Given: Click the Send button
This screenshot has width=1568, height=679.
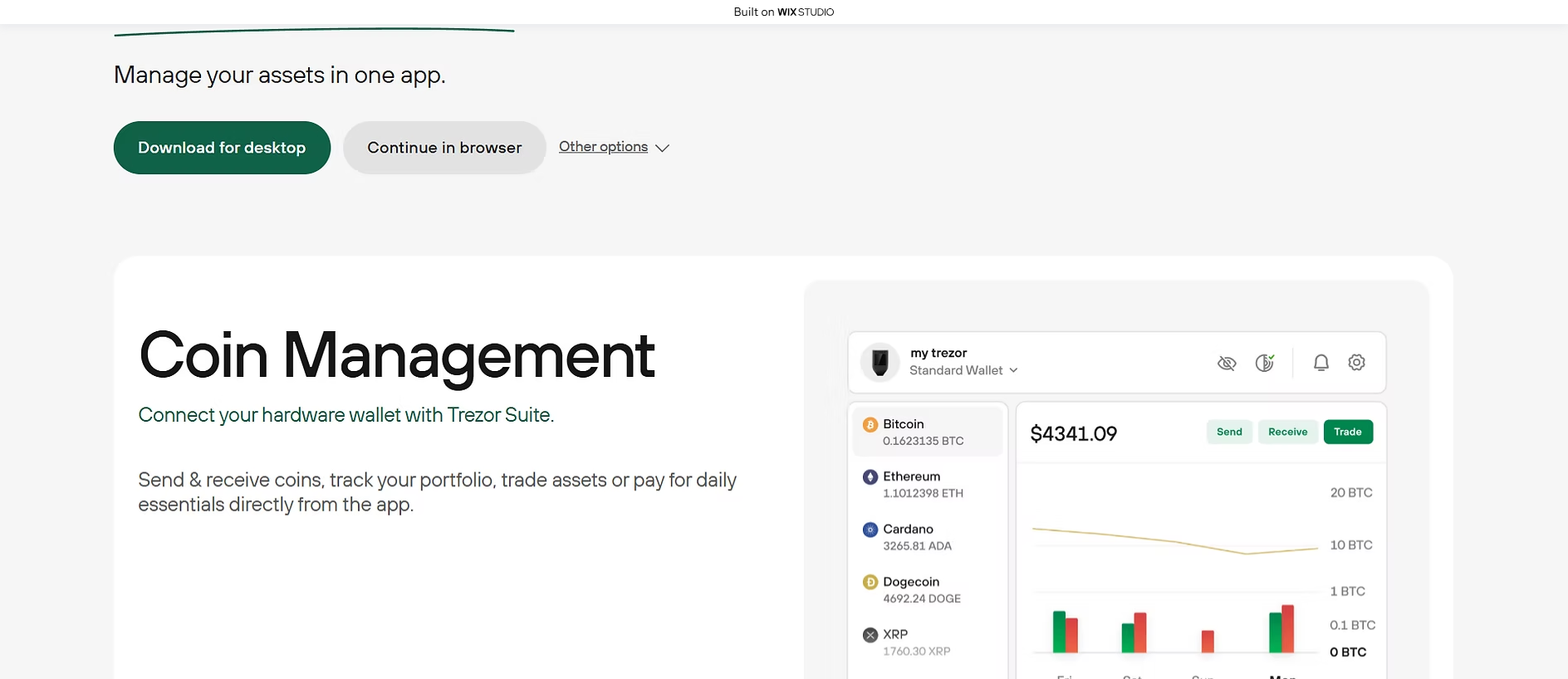Looking at the screenshot, I should pos(1229,432).
